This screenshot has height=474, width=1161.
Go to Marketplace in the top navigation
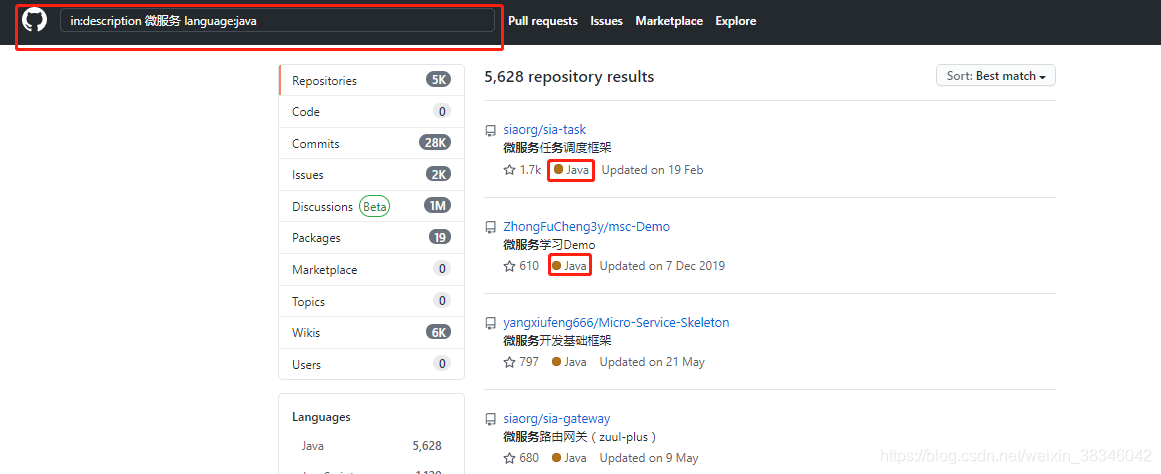click(669, 21)
